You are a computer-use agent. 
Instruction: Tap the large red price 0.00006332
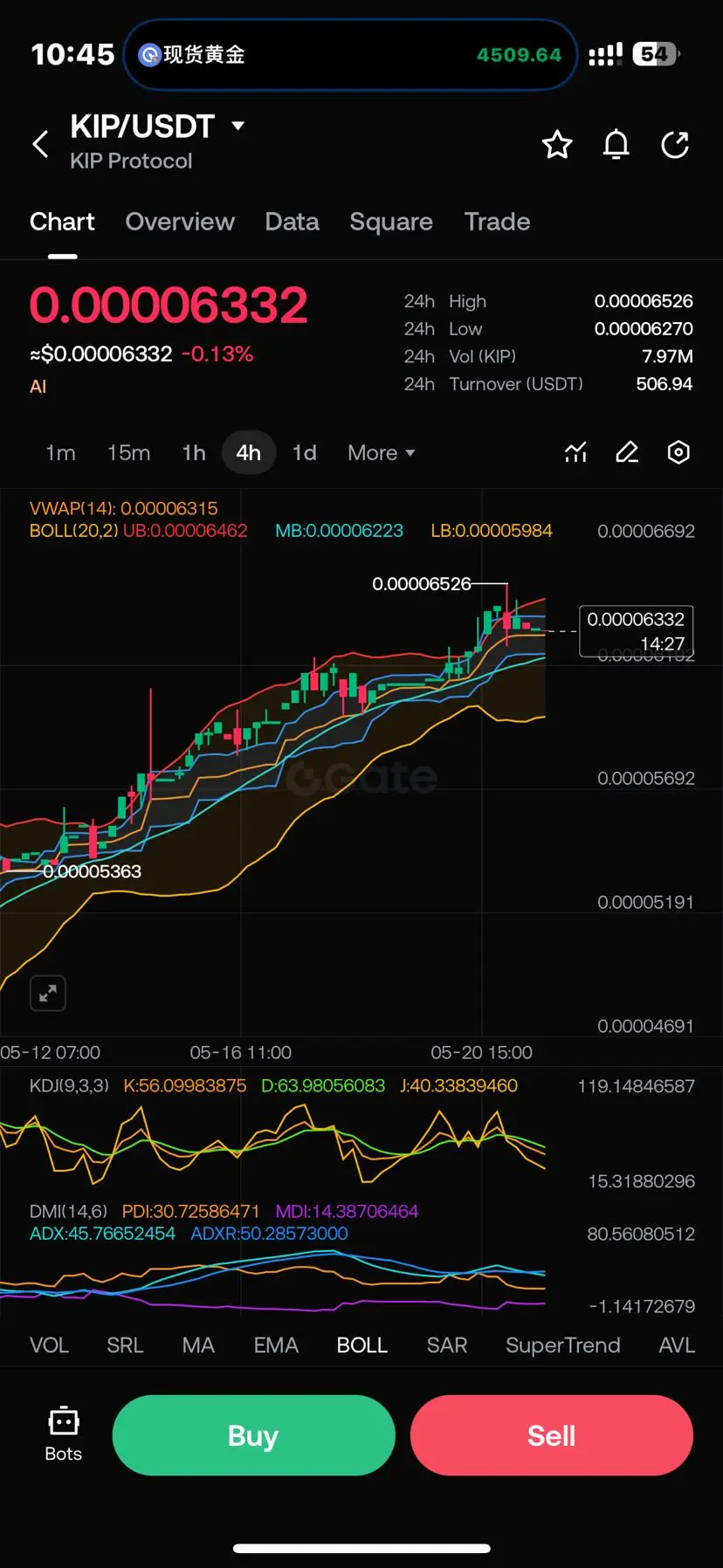tap(169, 306)
